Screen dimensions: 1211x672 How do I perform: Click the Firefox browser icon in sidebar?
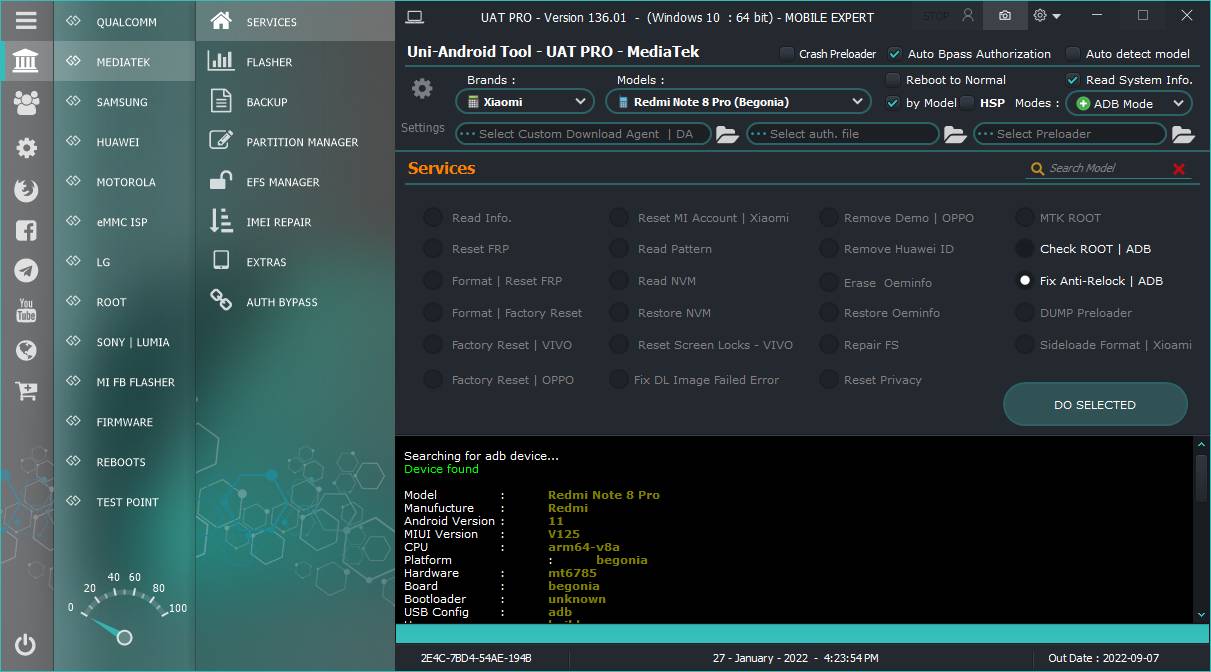pyautogui.click(x=26, y=189)
